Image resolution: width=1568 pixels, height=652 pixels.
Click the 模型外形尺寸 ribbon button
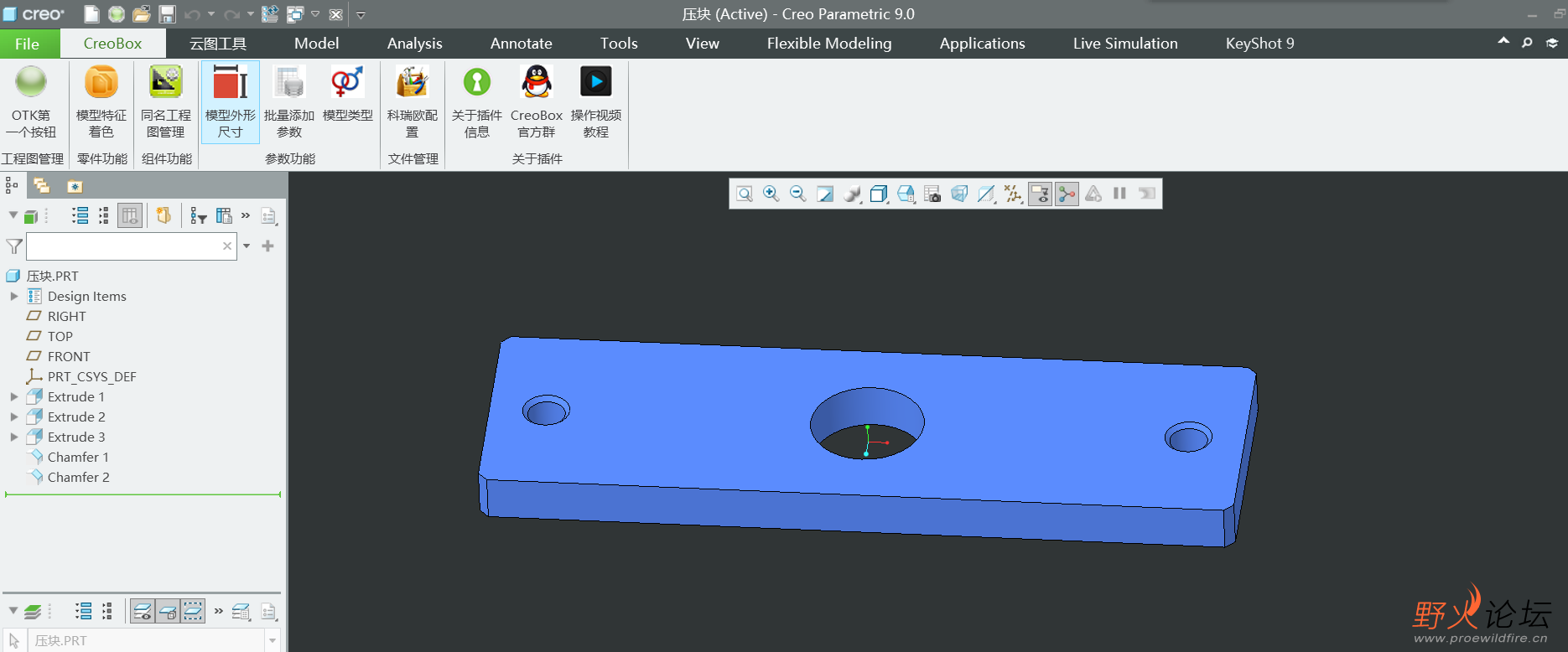(231, 101)
